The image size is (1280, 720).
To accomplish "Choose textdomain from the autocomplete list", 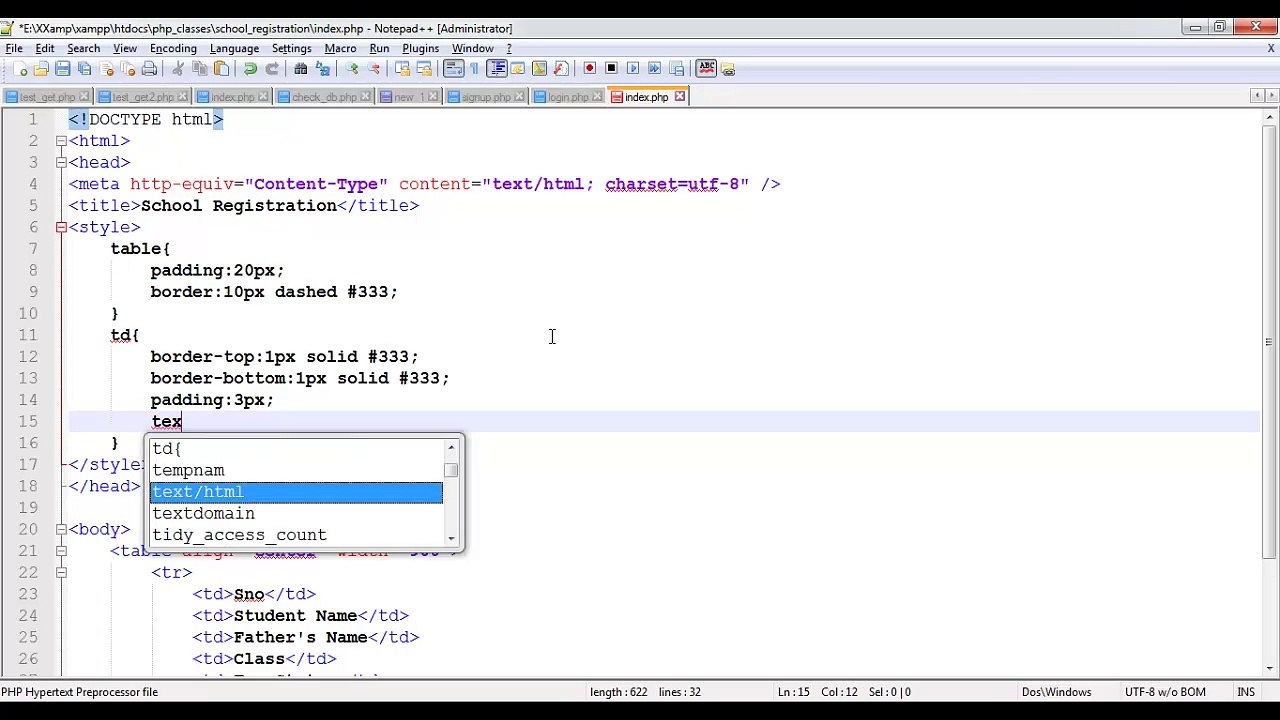I will coord(296,514).
